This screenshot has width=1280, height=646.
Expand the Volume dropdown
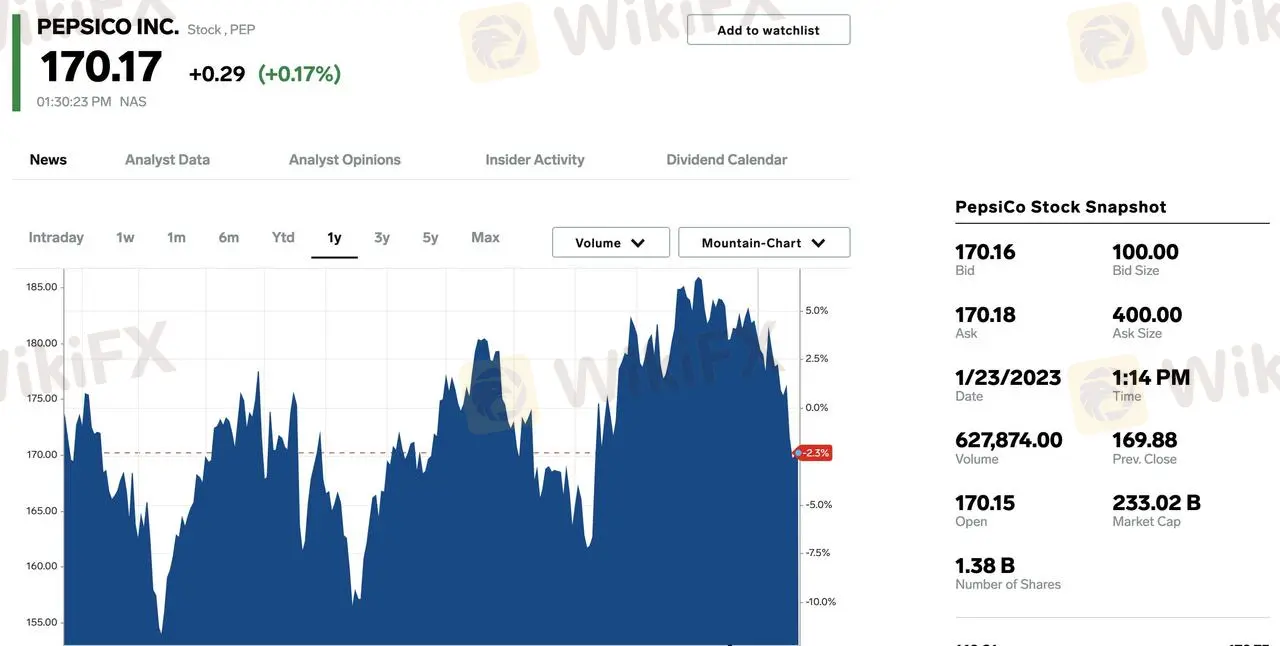point(610,243)
